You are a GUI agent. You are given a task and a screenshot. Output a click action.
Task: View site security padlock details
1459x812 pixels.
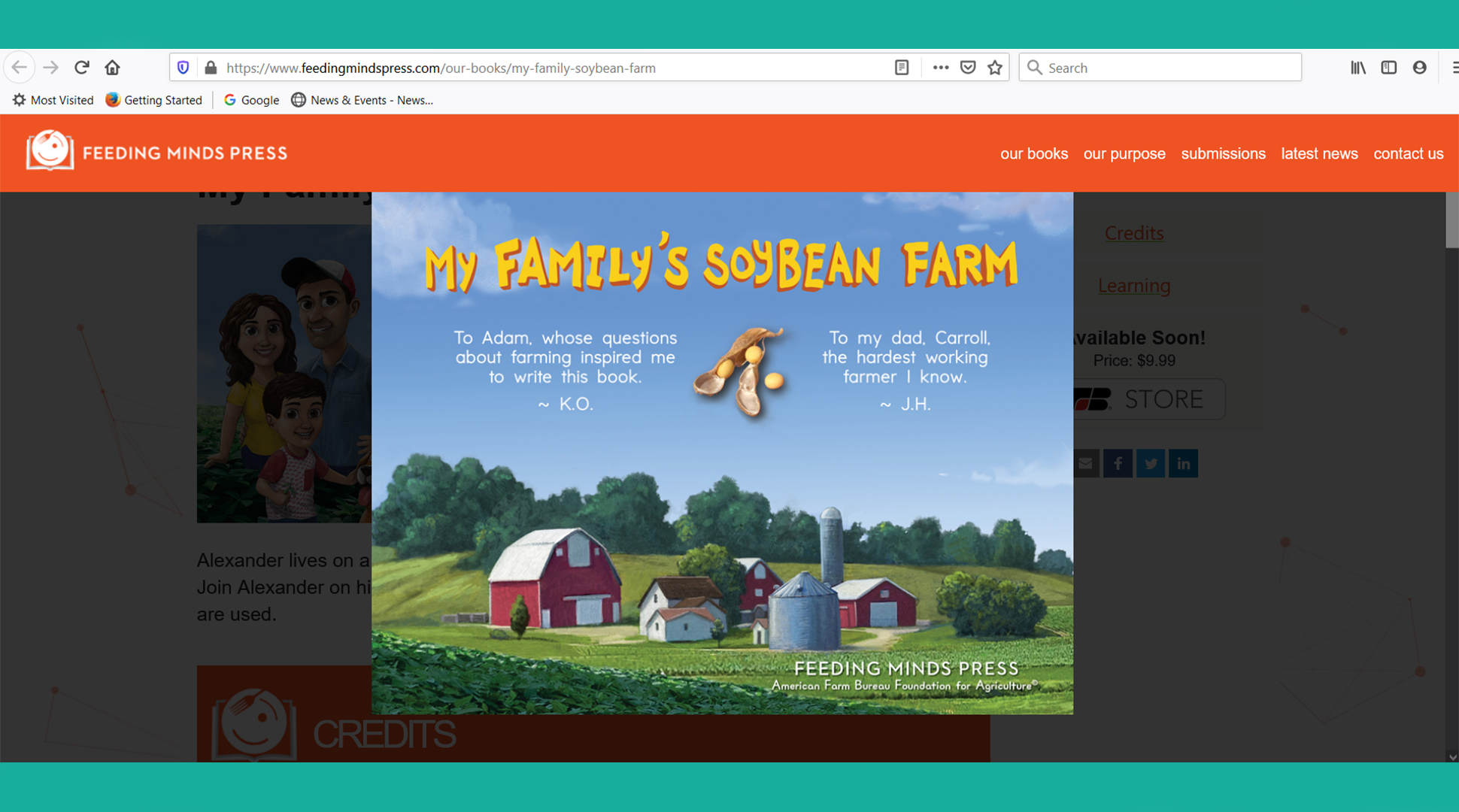[x=211, y=68]
